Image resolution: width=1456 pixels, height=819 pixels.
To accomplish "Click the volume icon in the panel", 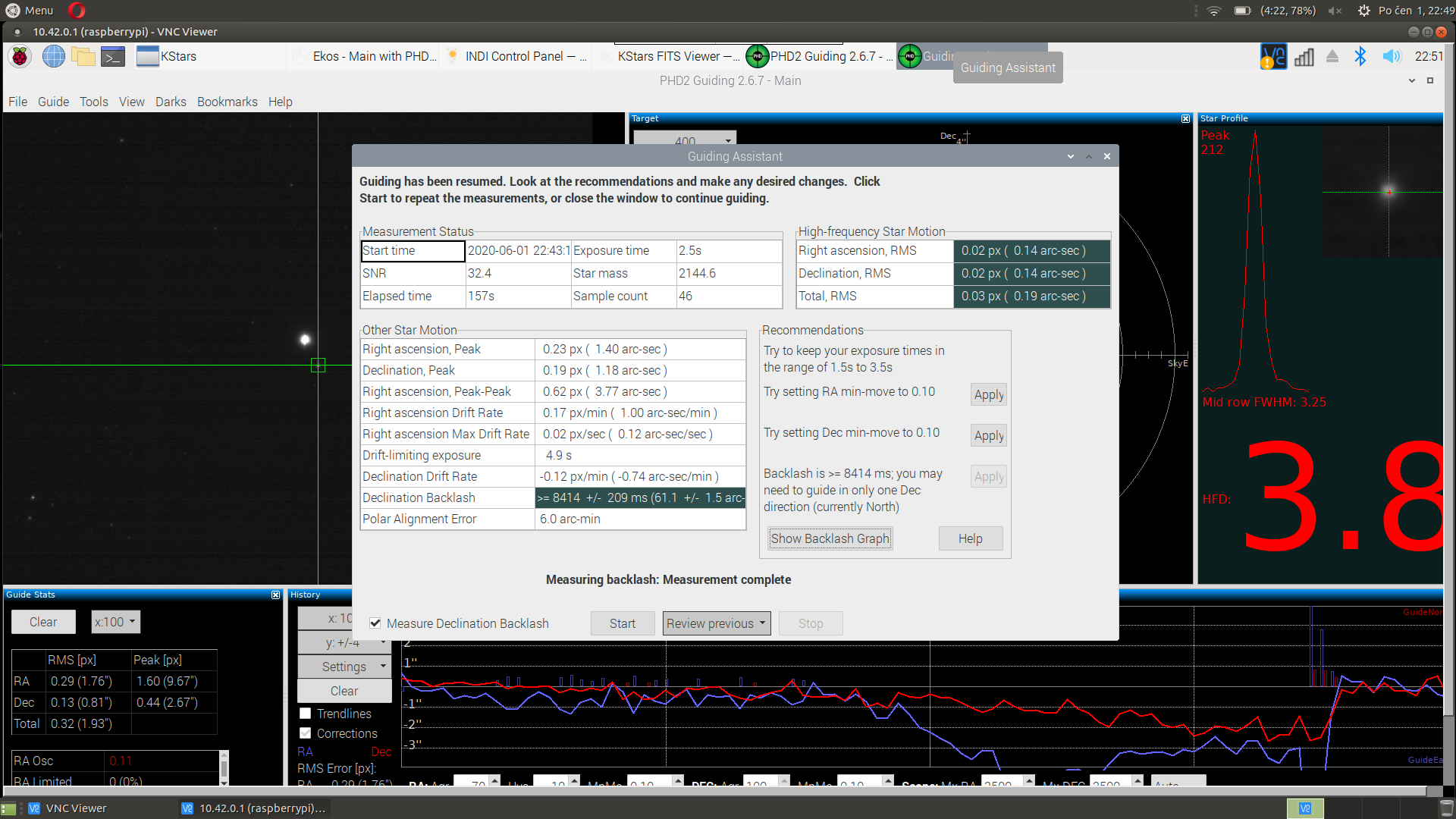I will click(x=1391, y=56).
